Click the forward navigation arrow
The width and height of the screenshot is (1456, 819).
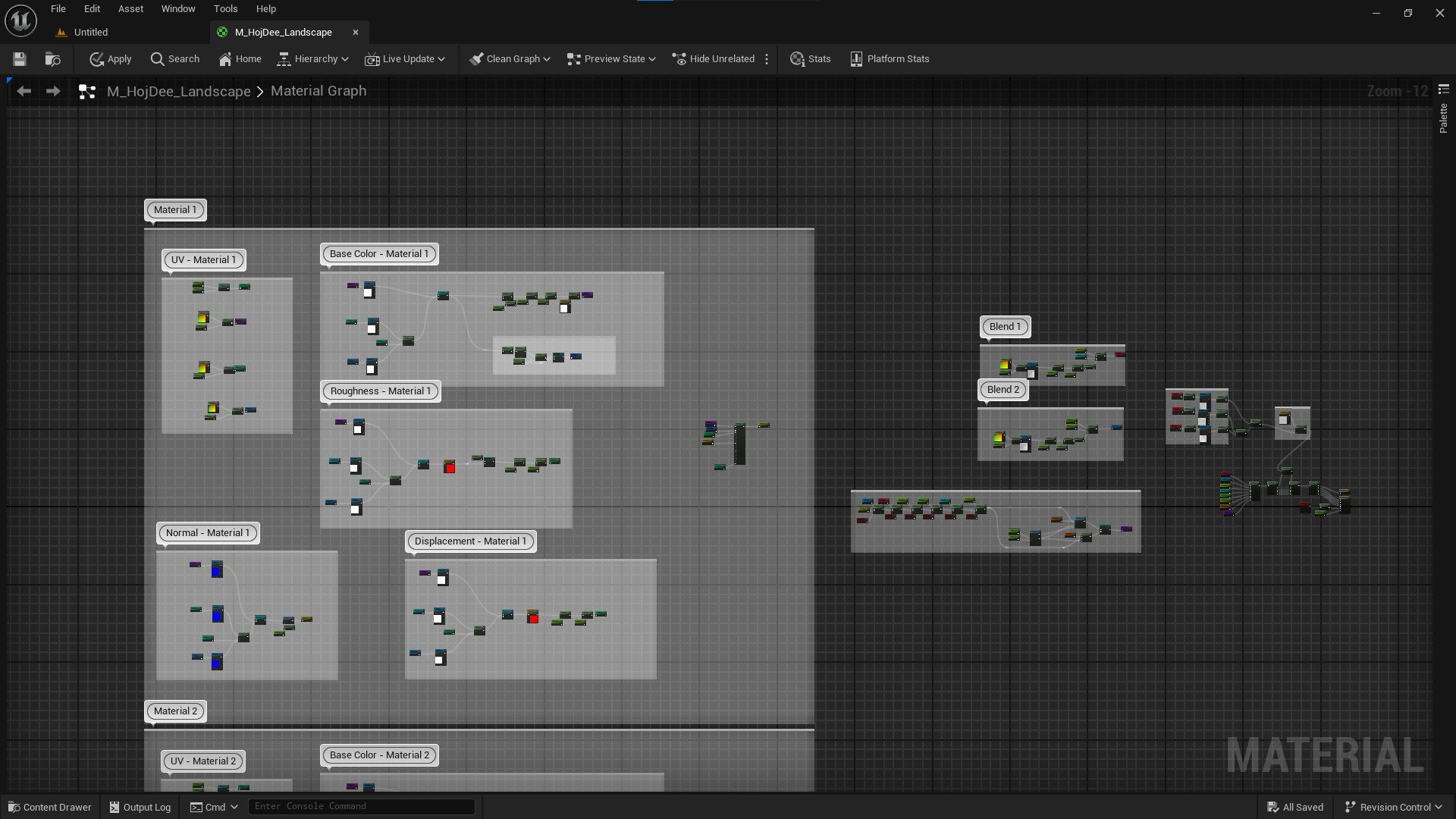[x=53, y=91]
